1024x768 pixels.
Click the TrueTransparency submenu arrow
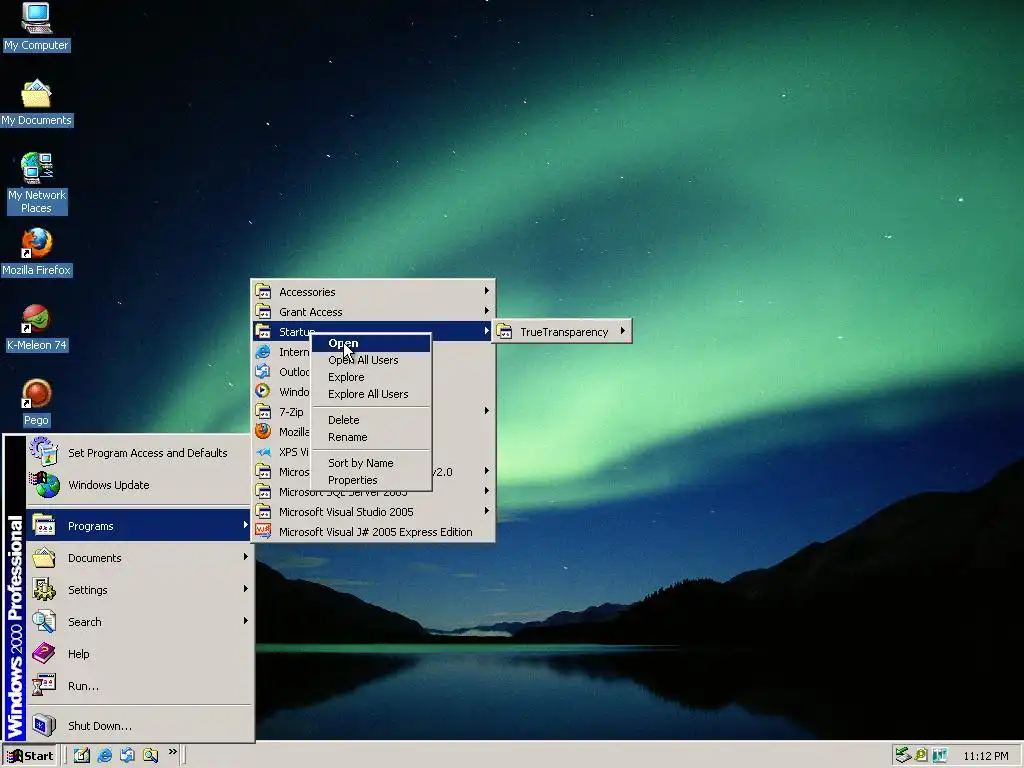click(622, 331)
